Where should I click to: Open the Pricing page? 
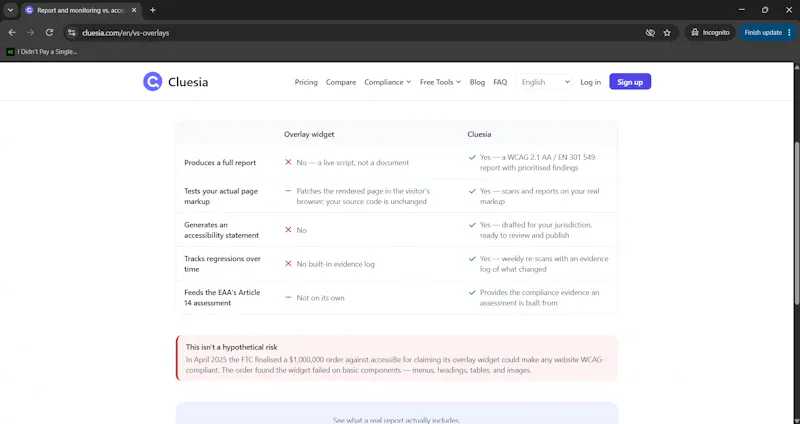(x=306, y=82)
